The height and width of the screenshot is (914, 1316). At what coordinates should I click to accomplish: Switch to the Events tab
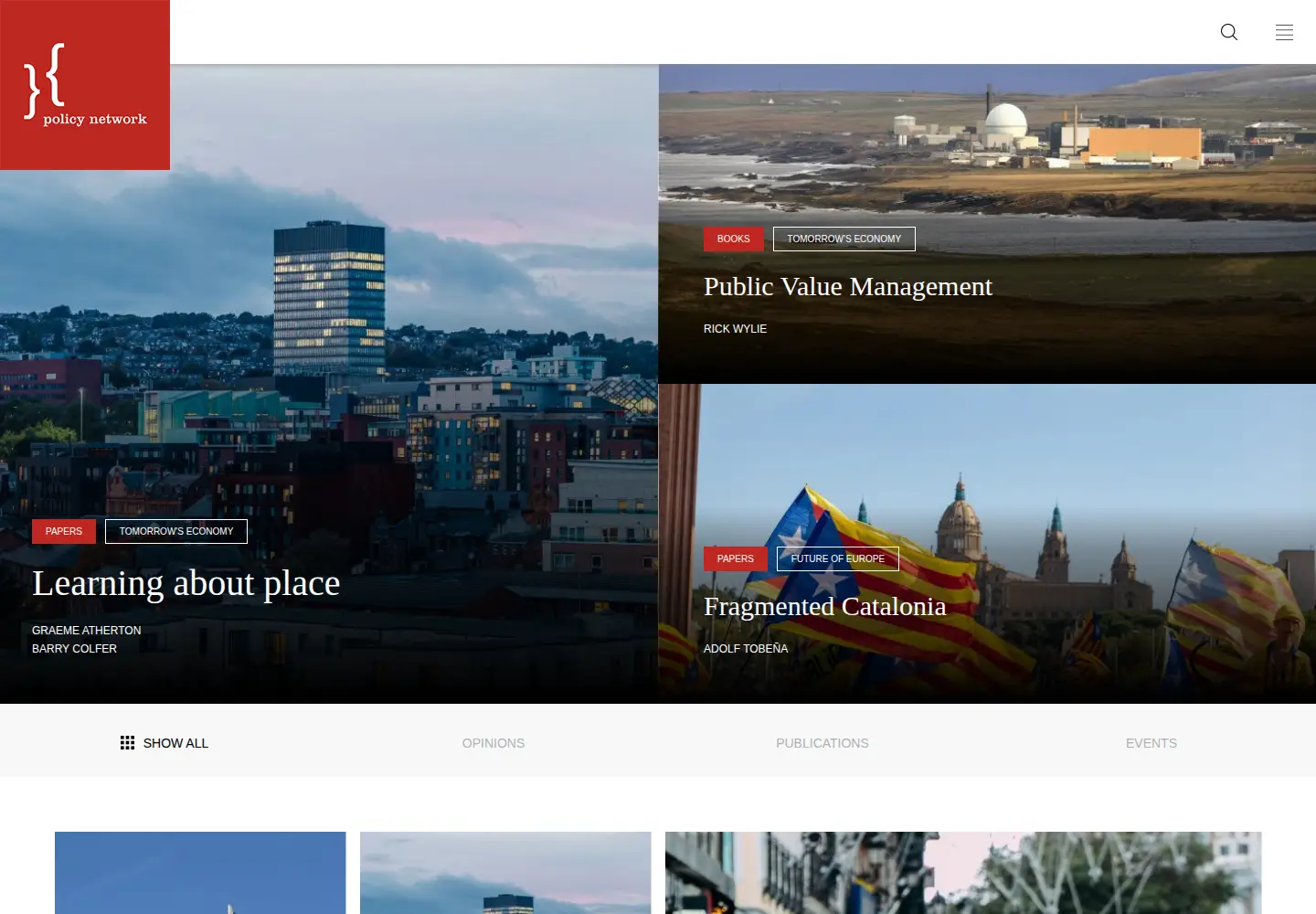point(1151,743)
